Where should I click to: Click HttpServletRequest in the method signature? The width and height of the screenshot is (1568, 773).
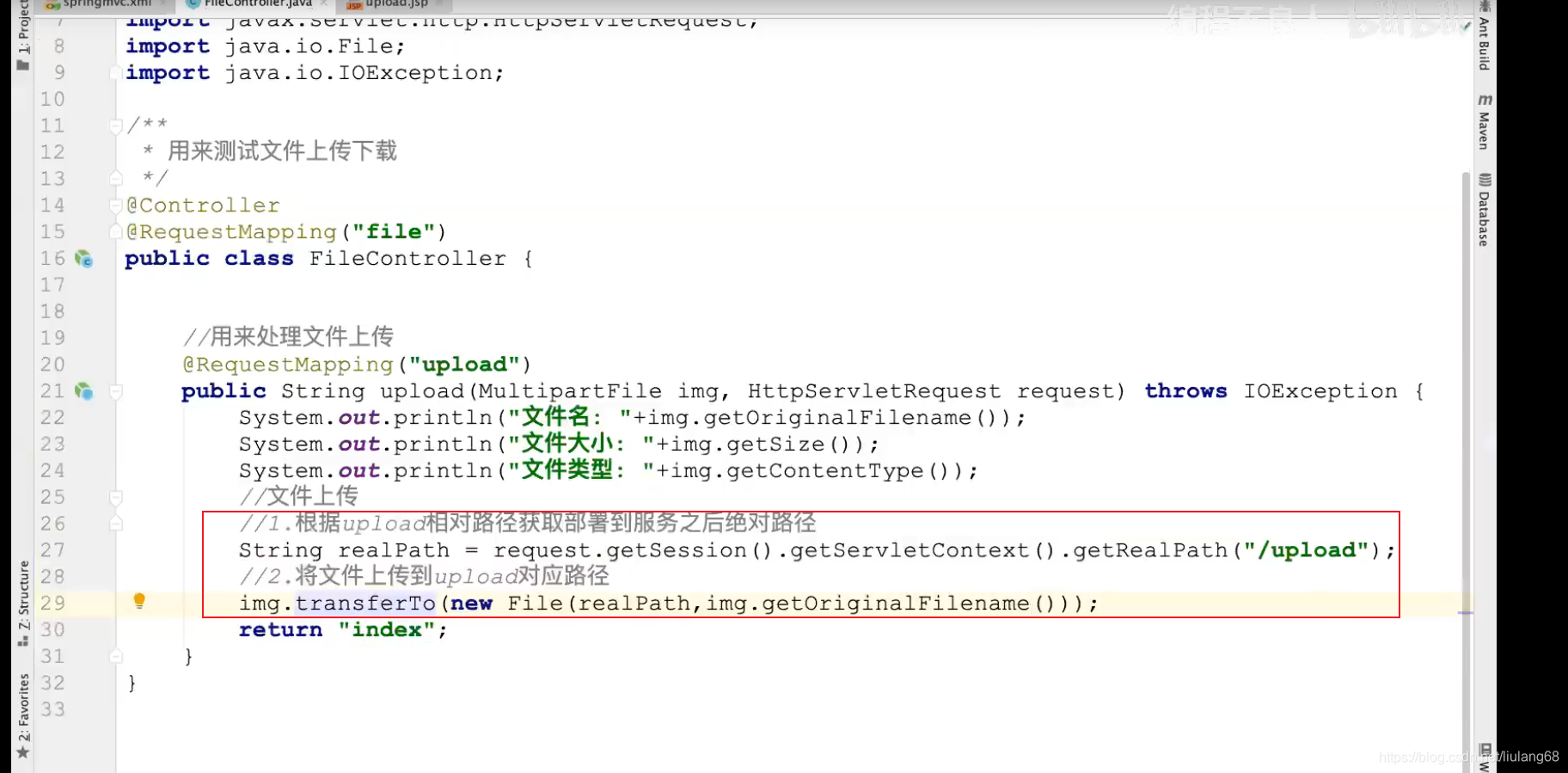[874, 391]
